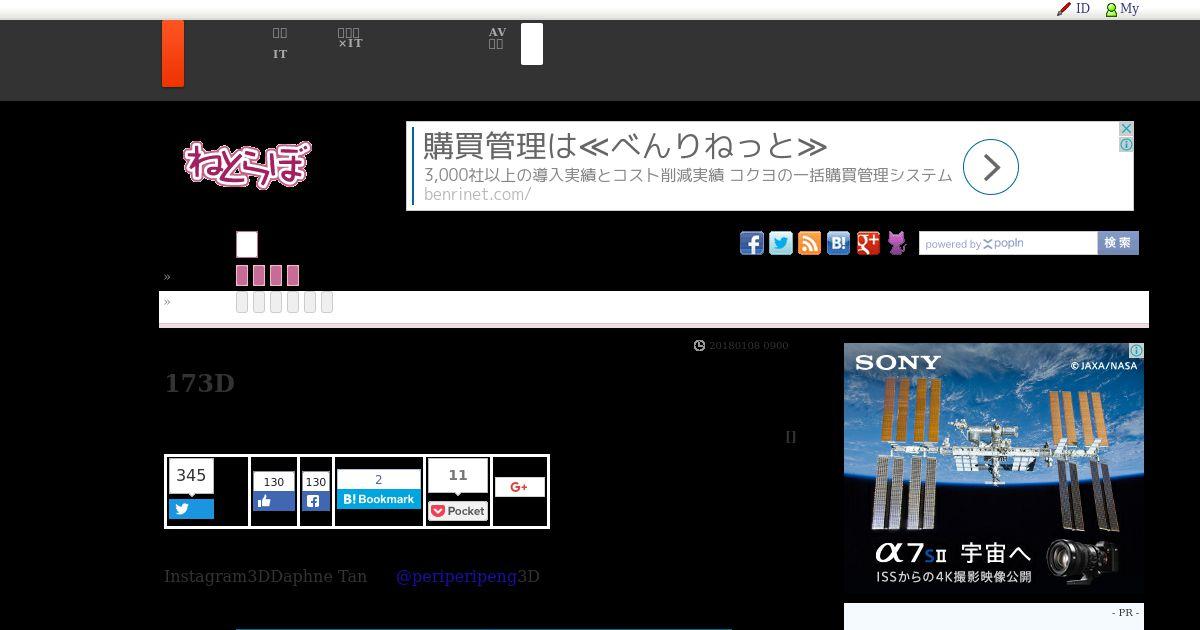Open the ad info icon on the Sony ad

(x=1136, y=351)
